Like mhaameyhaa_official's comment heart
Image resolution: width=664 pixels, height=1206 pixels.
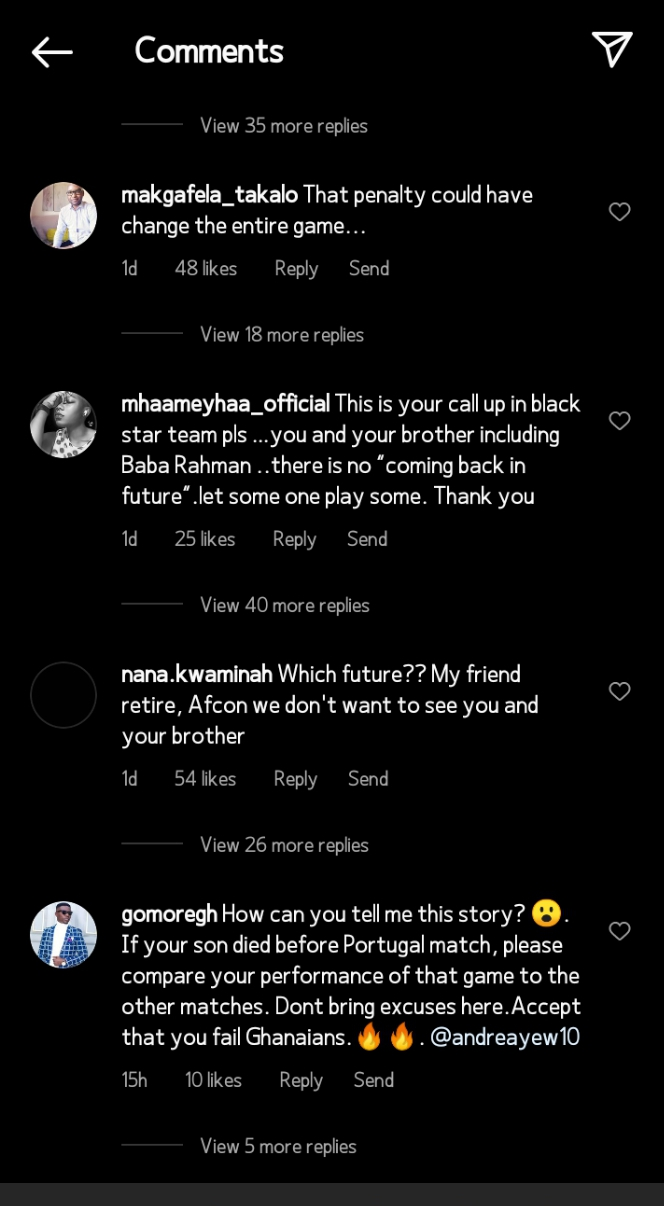[620, 421]
